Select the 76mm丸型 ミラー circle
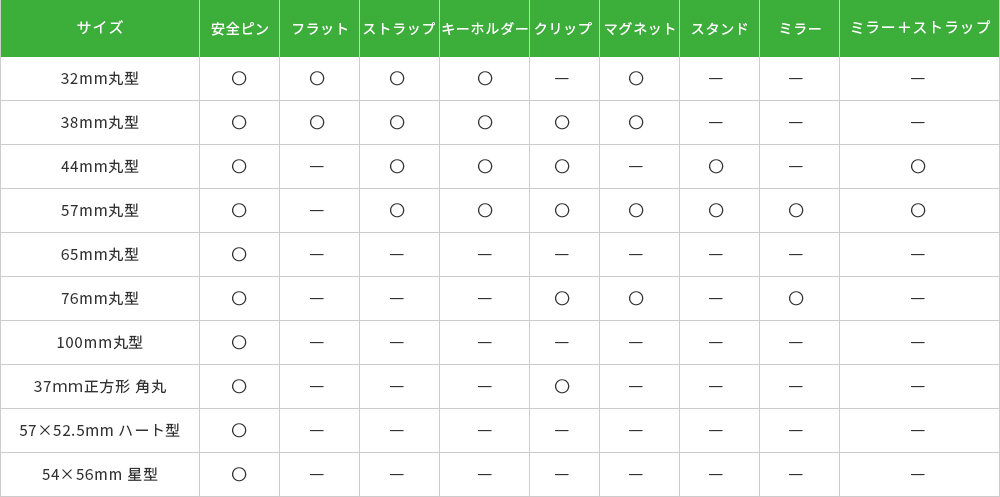 796,298
